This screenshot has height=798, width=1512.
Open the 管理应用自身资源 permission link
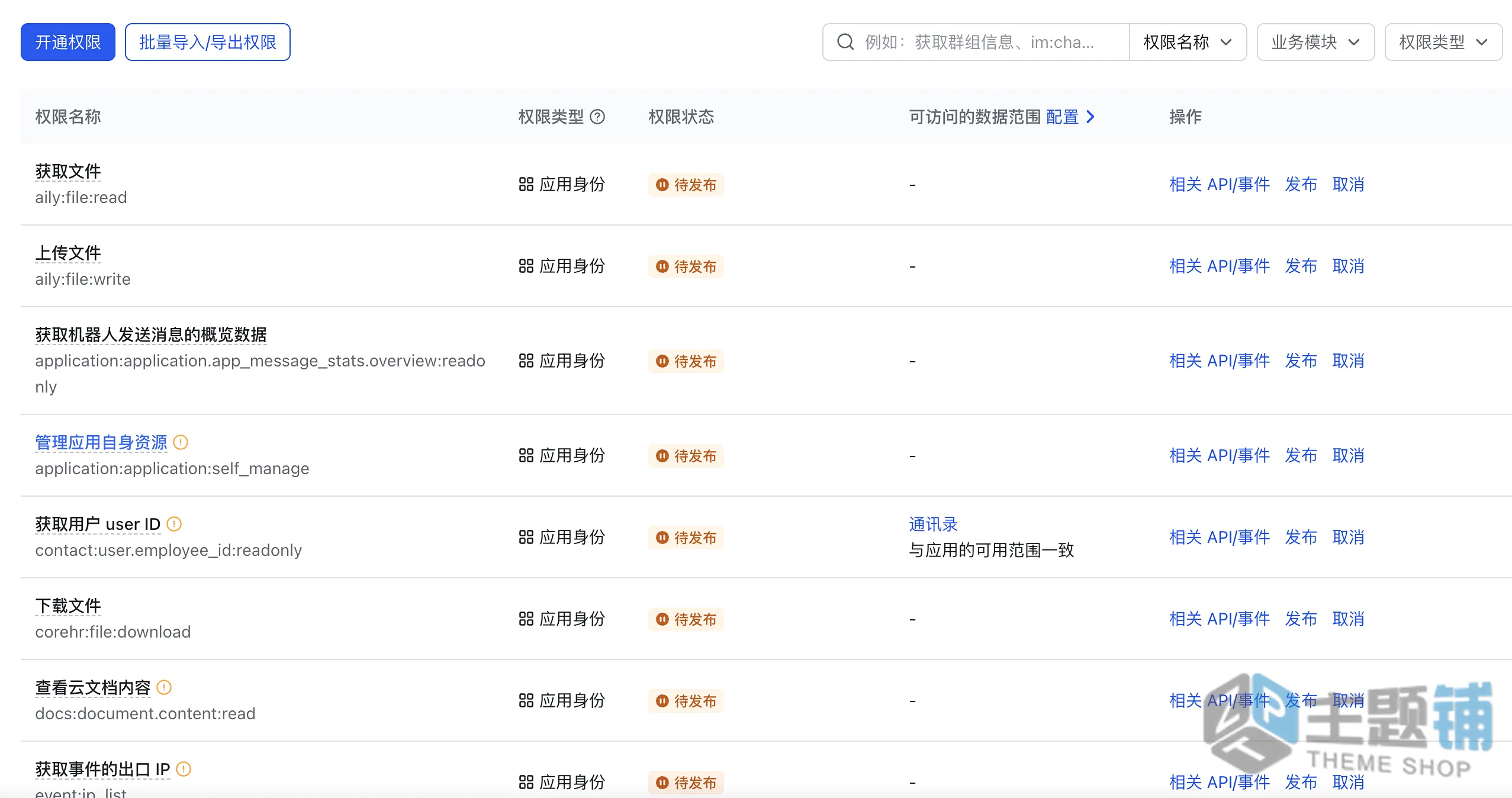[101, 442]
